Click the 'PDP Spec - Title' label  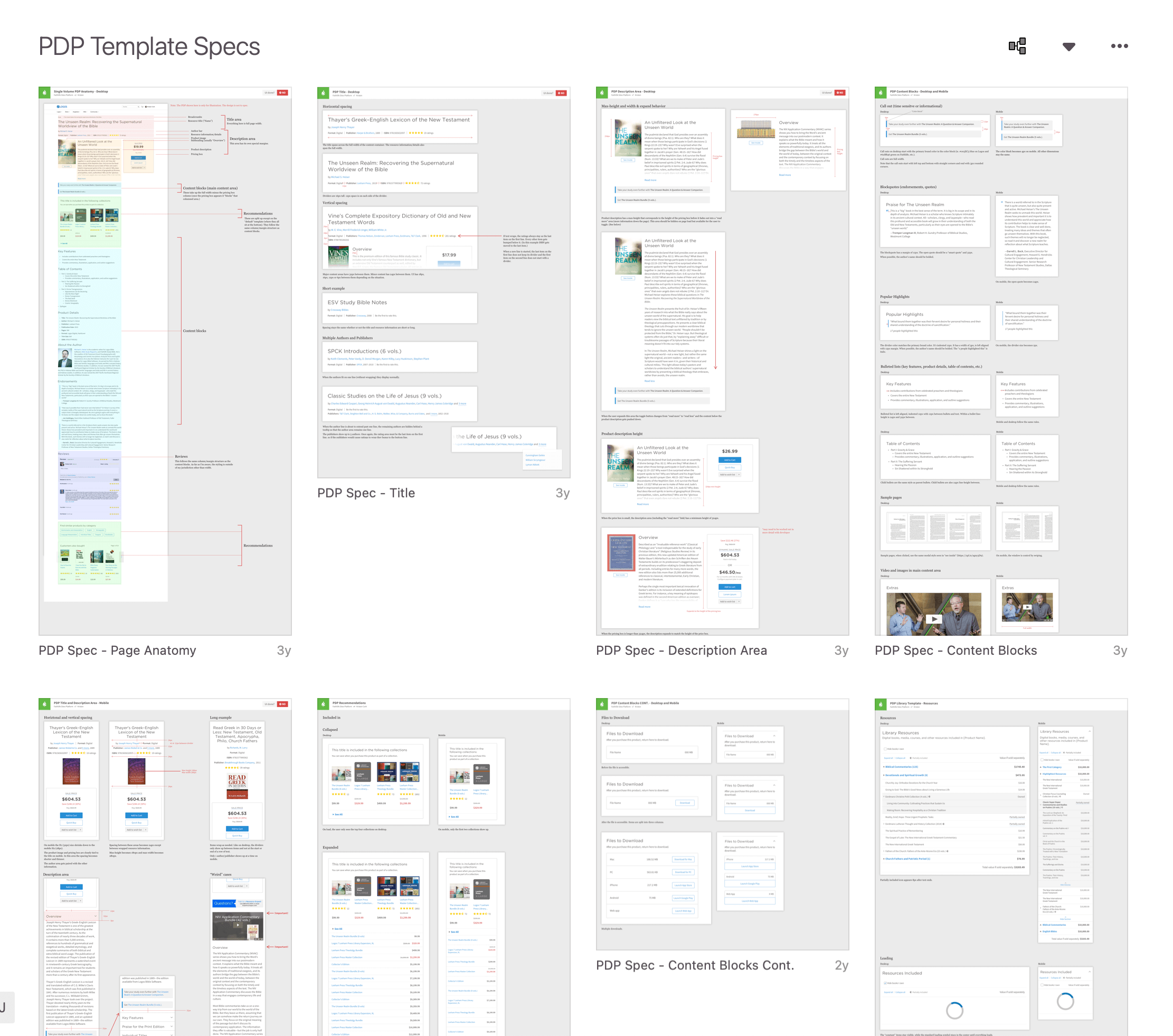366,493
